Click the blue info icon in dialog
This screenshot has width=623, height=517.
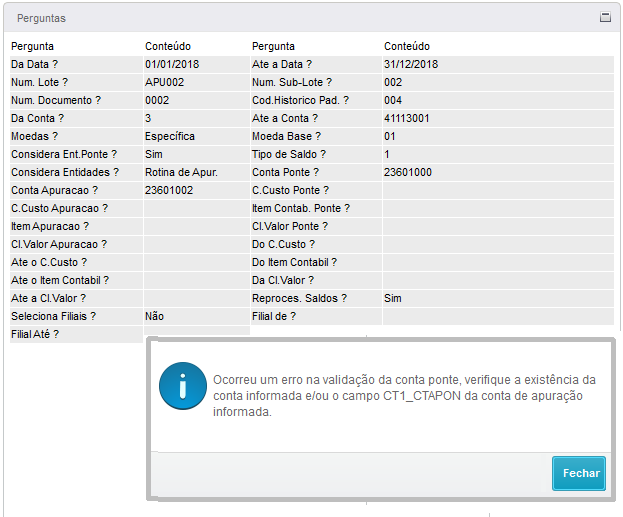click(183, 385)
